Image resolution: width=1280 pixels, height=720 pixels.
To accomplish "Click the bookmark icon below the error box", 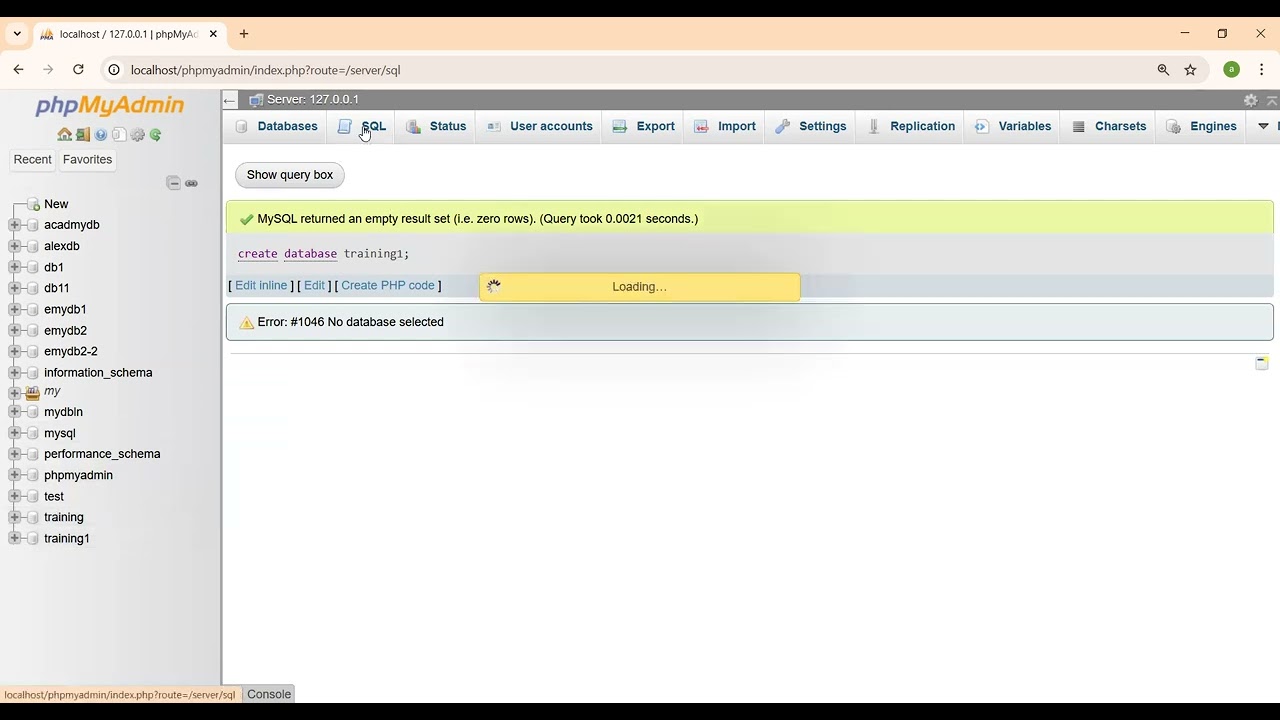I will click(x=1262, y=363).
